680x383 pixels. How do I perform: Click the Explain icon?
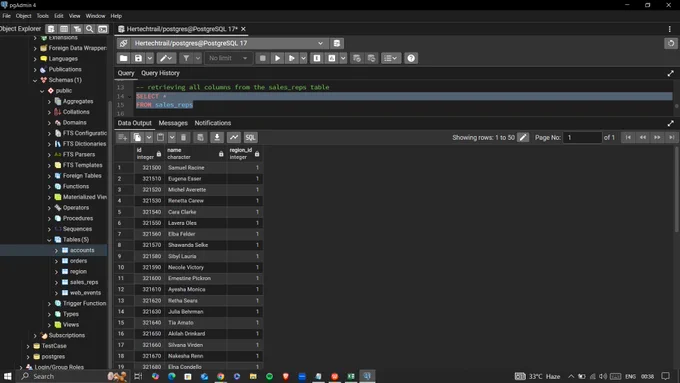317,58
